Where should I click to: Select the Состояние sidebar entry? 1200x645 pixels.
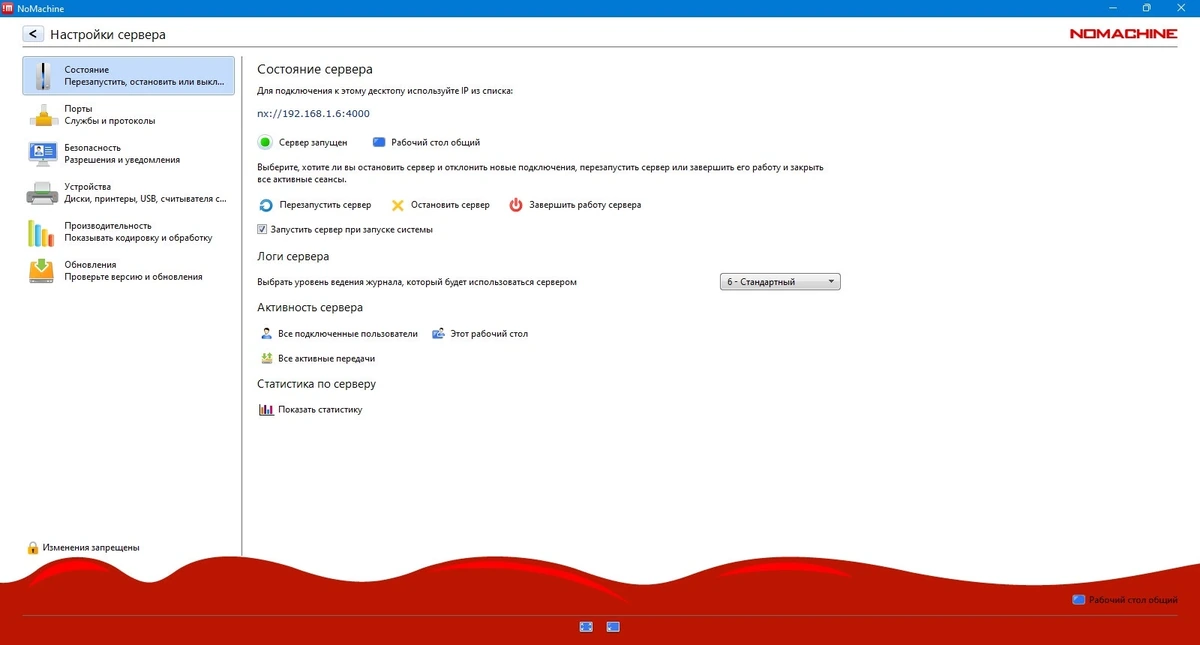(128, 76)
